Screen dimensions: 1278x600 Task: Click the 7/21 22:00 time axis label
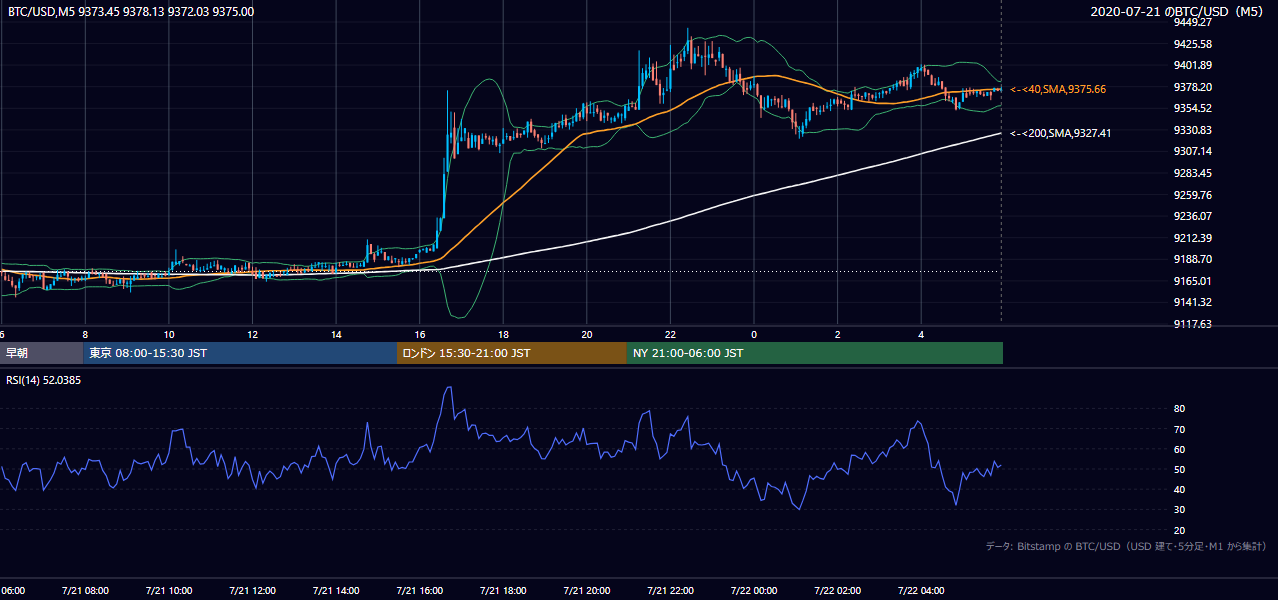[x=670, y=590]
